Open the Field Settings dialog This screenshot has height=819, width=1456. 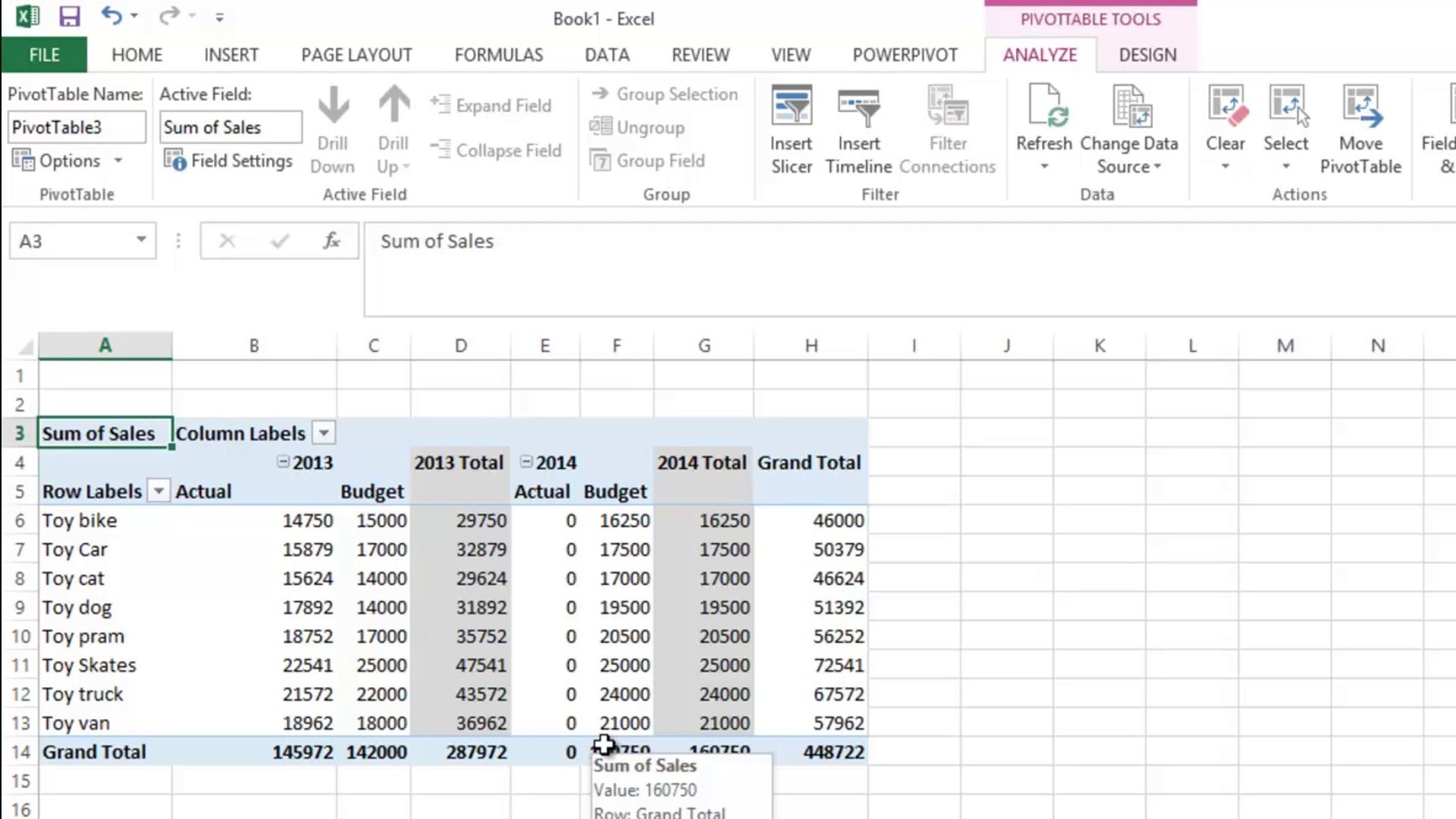click(228, 161)
